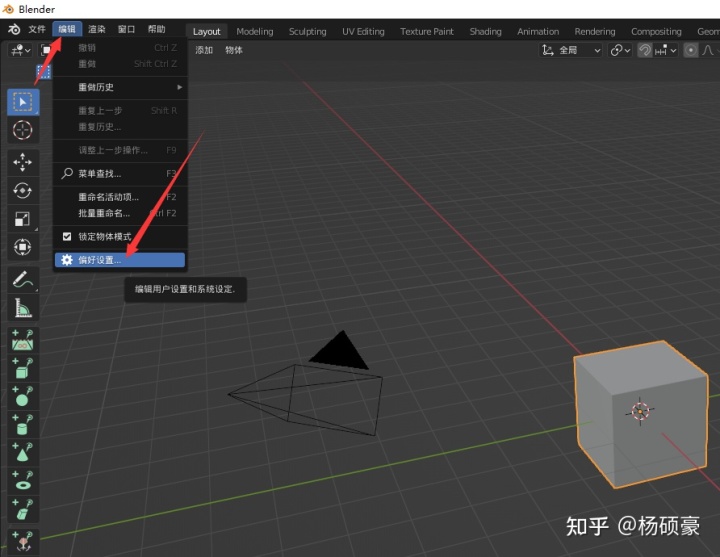Select the gray cube in viewport

click(641, 415)
